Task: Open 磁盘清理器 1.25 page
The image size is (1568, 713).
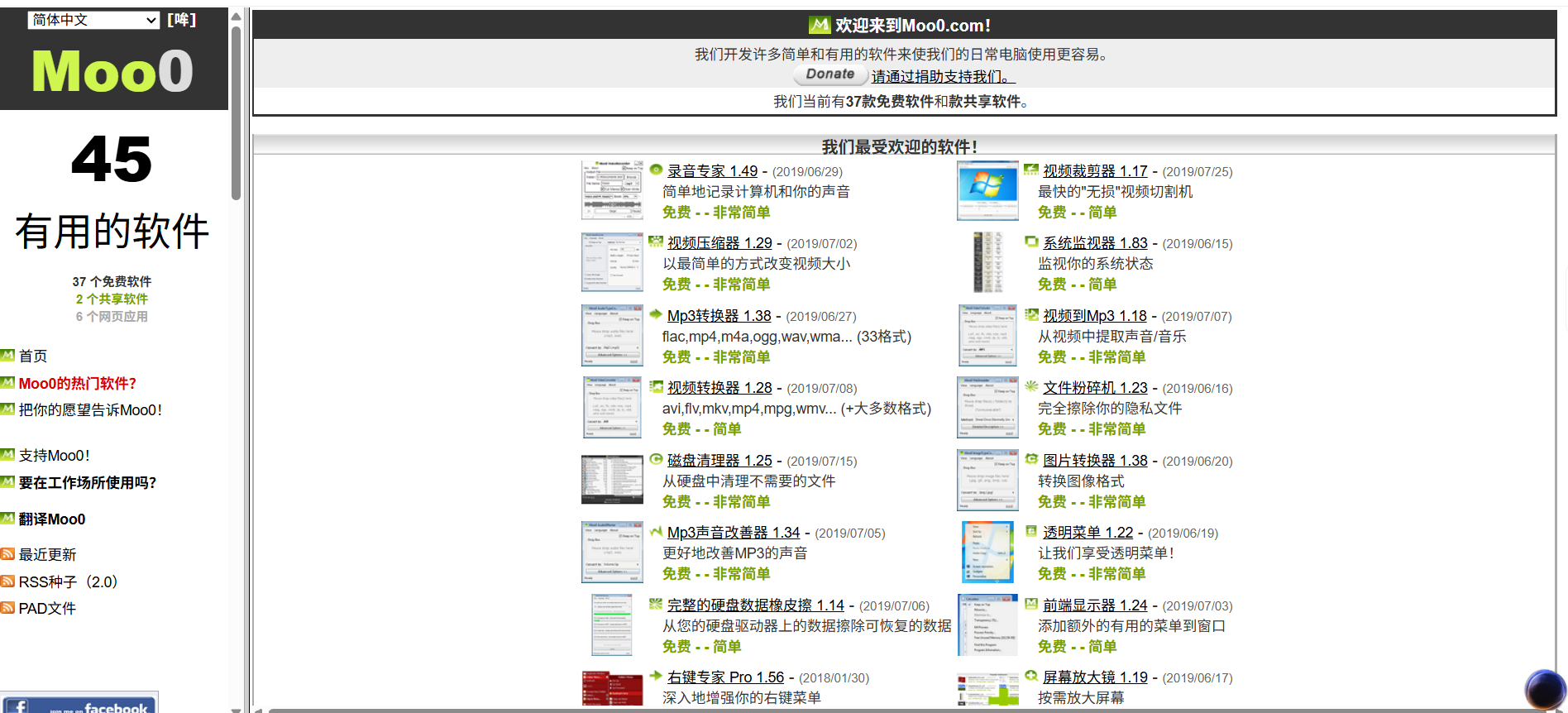Action: [719, 461]
